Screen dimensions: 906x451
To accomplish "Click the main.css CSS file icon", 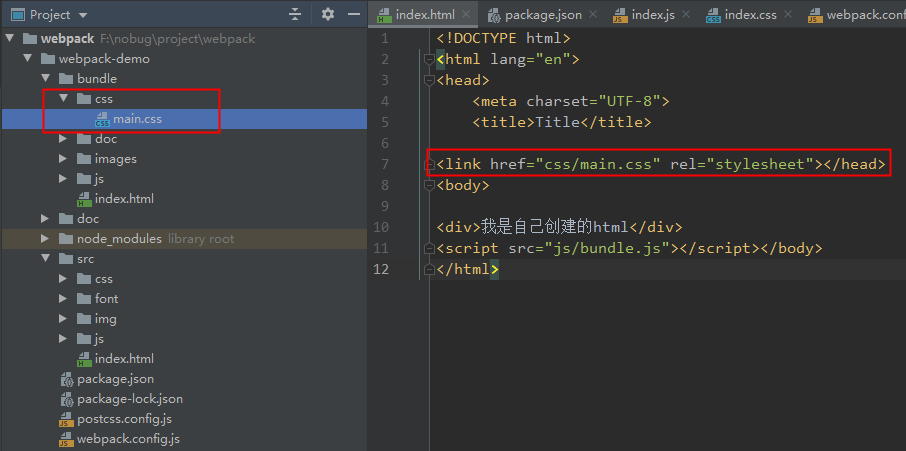I will point(102,120).
